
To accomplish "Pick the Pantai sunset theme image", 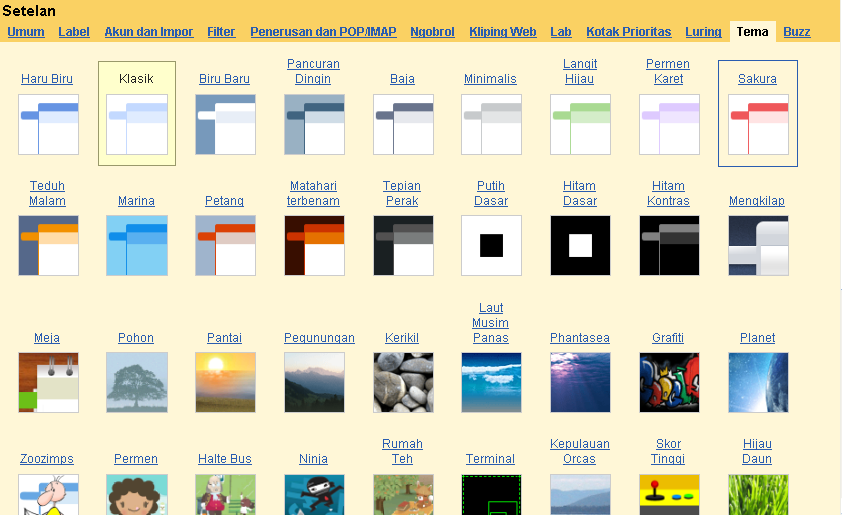I will pyautogui.click(x=226, y=382).
